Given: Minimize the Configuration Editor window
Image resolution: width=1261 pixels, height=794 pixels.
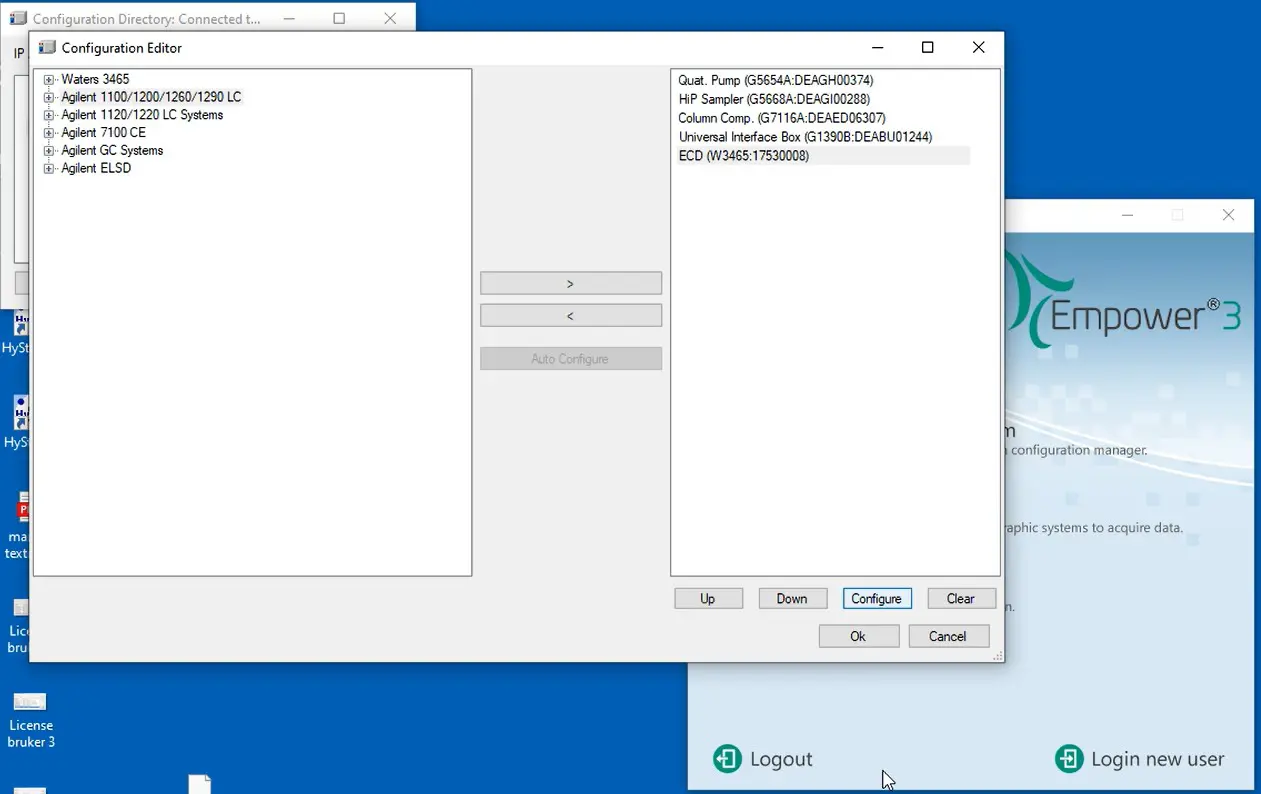Looking at the screenshot, I should (877, 47).
